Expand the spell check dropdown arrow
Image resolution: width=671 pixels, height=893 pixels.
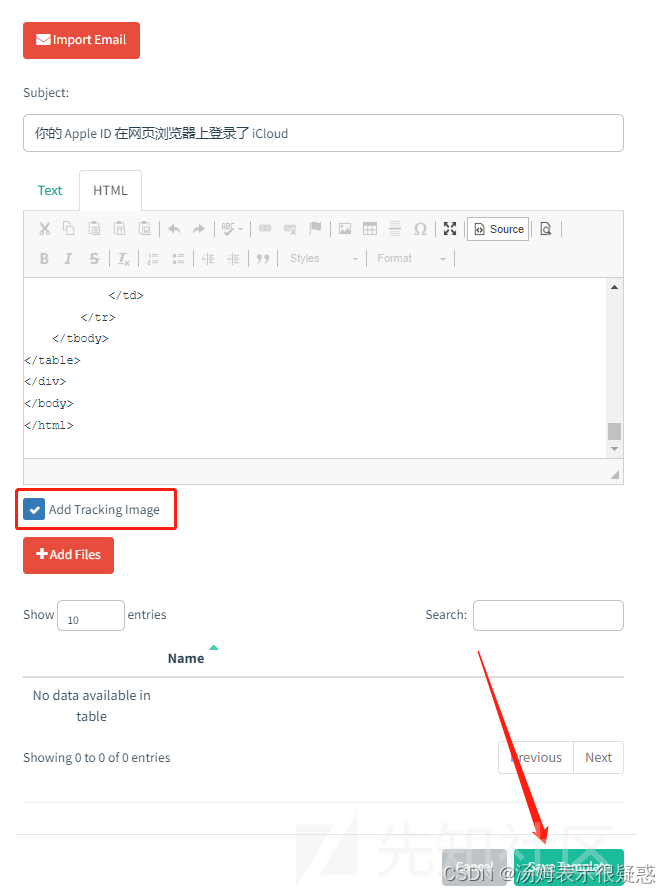(240, 229)
